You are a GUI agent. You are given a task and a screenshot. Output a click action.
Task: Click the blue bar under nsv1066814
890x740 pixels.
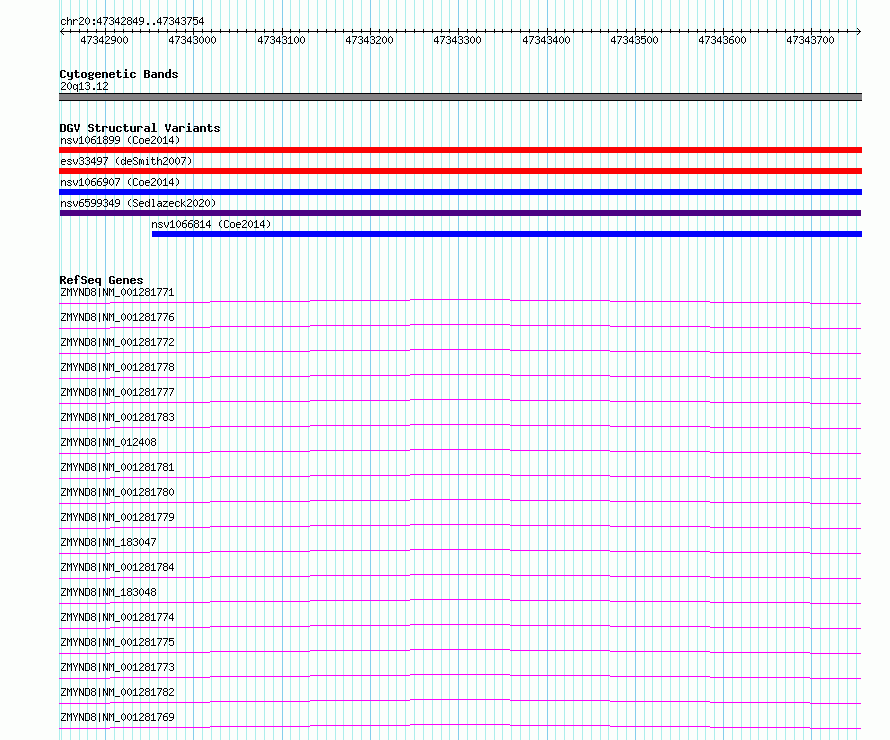[507, 234]
